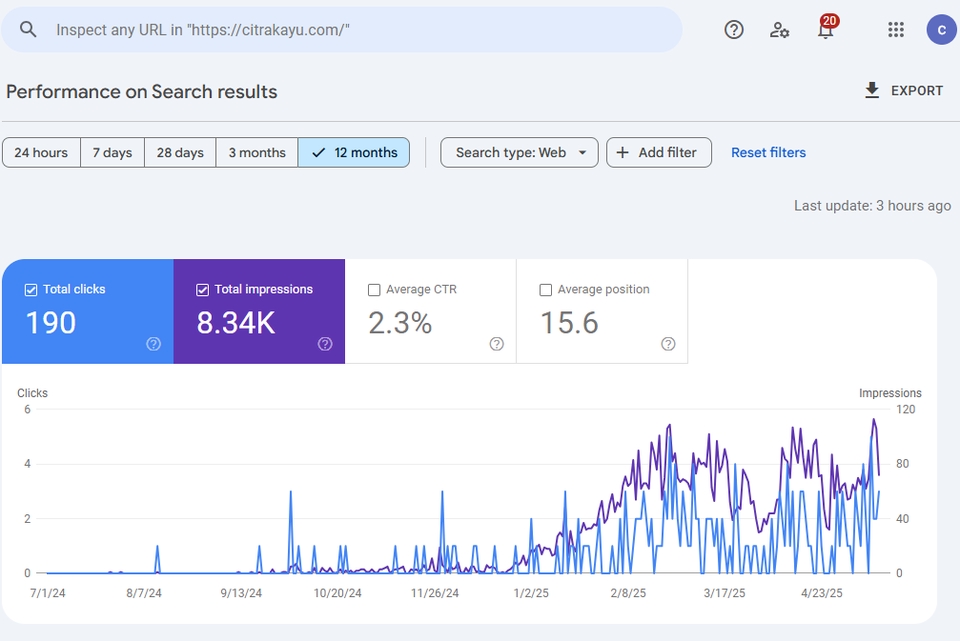The width and height of the screenshot is (960, 641).
Task: Click the Average CTR help icon
Action: (497, 344)
